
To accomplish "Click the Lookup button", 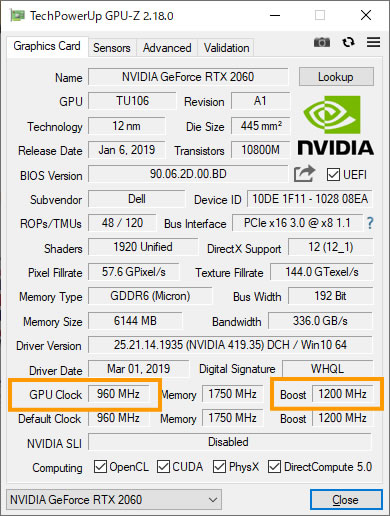I will click(336, 77).
